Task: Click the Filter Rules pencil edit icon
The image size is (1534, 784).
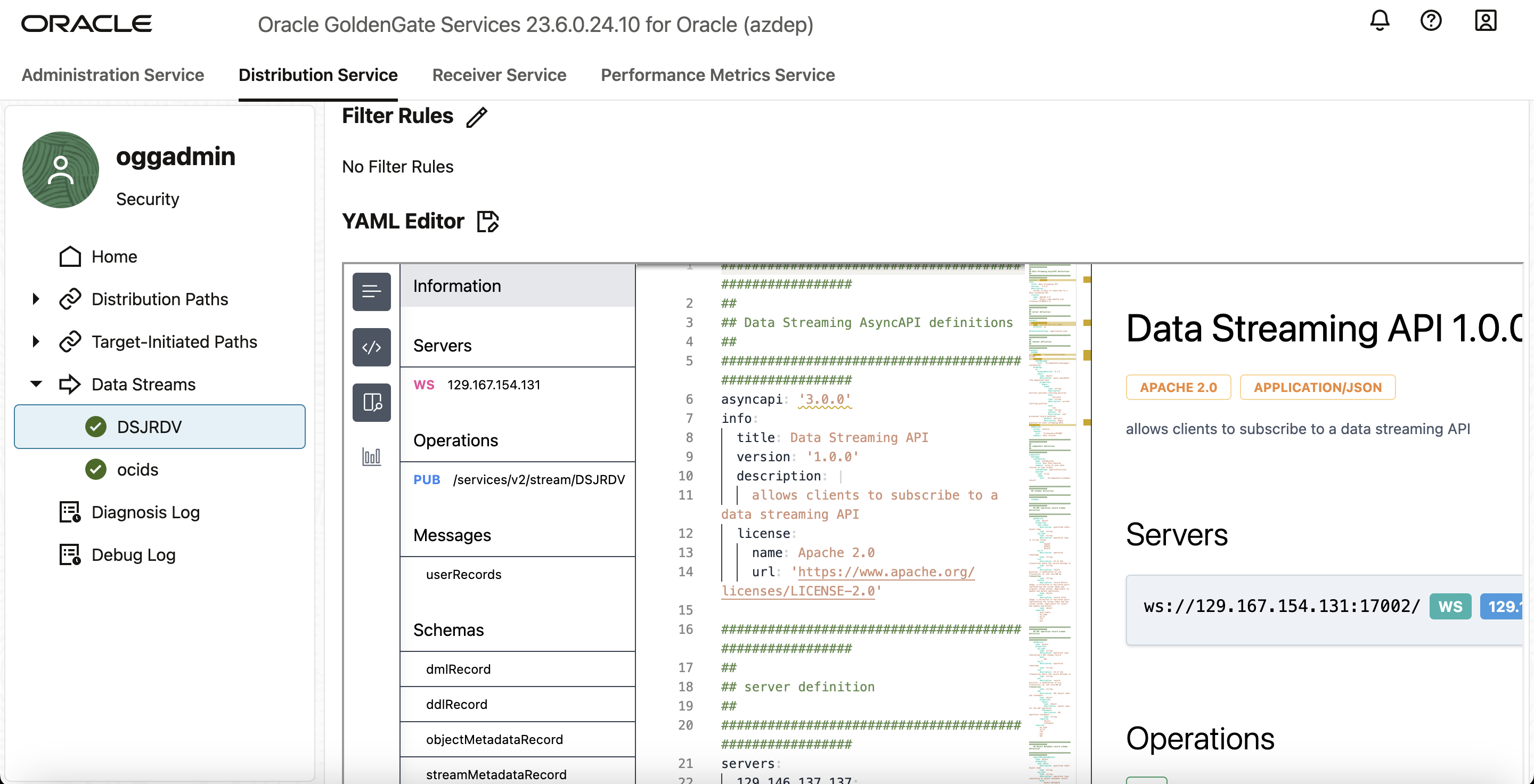Action: point(476,117)
